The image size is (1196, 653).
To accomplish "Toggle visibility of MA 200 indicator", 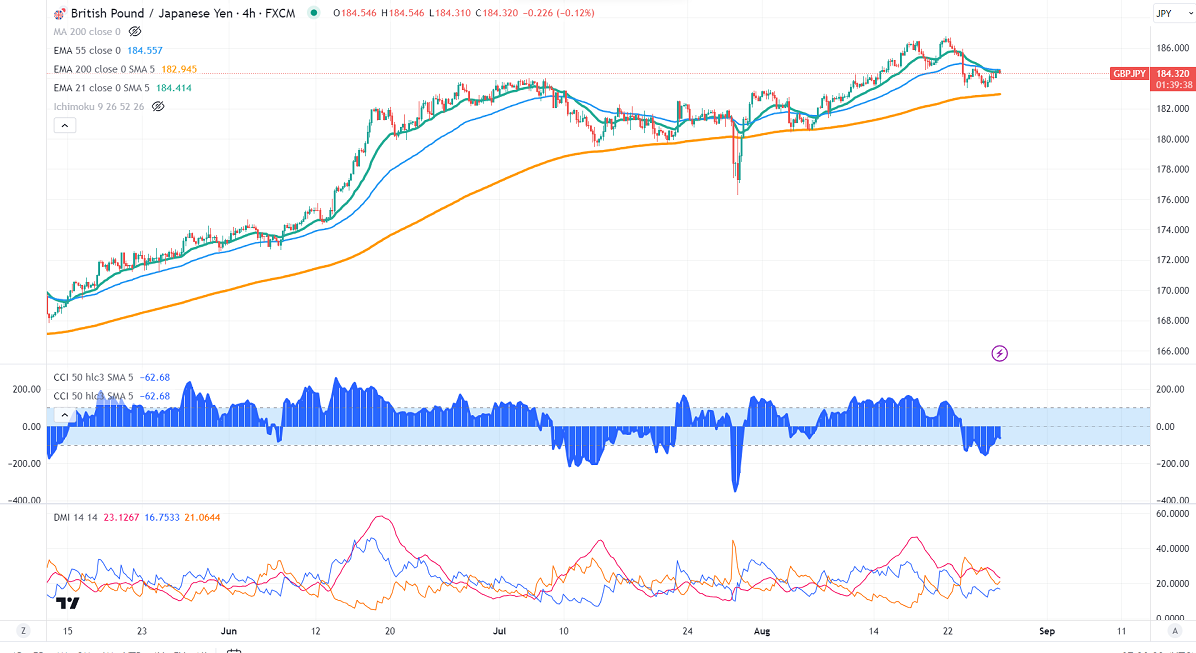I will tap(135, 31).
